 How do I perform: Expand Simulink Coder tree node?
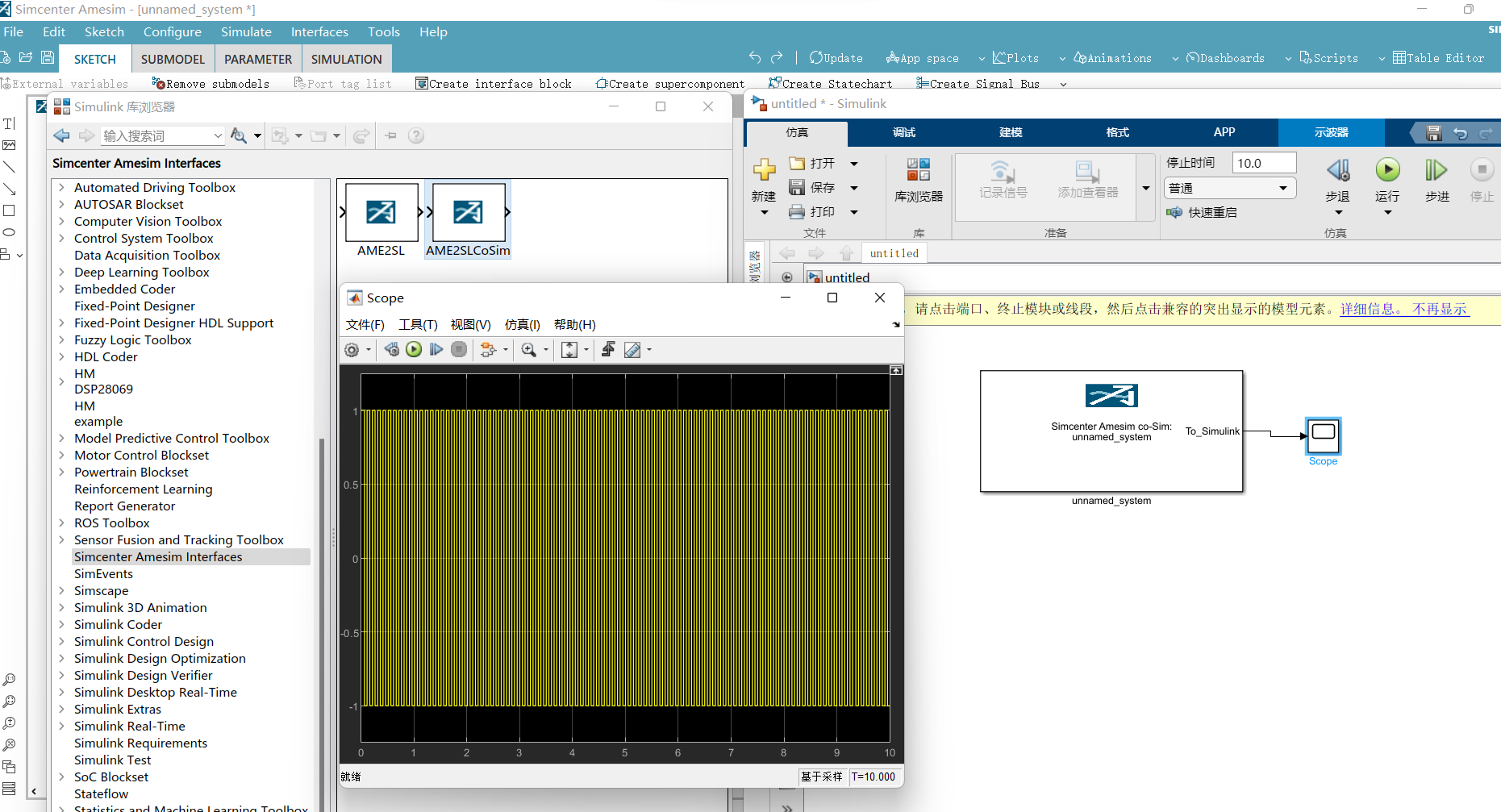click(61, 624)
